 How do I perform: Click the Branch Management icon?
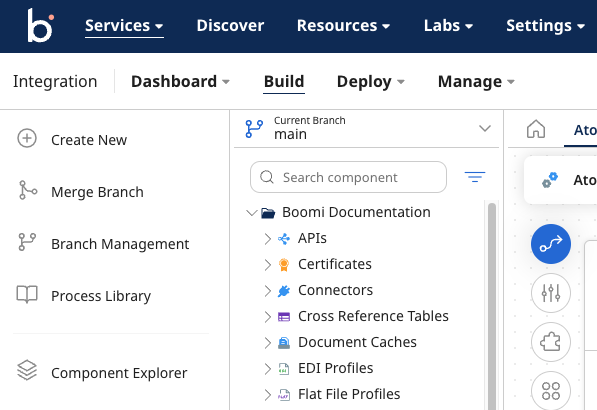[27, 242]
